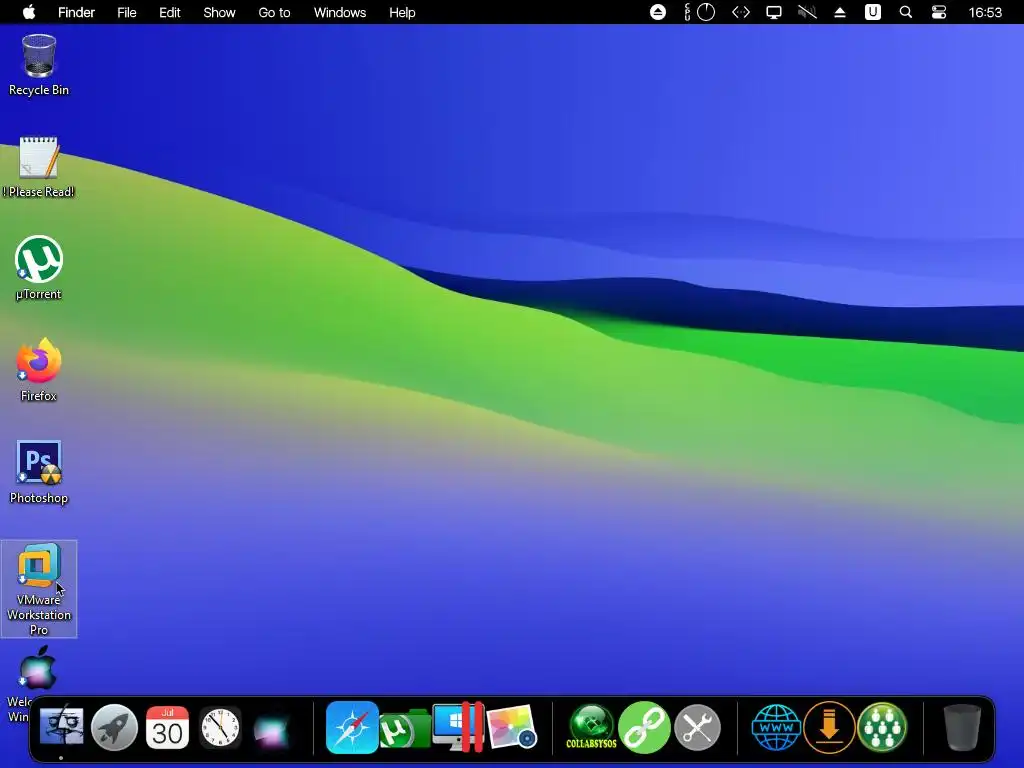1024x768 pixels.
Task: Open the Go to menu
Action: [x=274, y=12]
